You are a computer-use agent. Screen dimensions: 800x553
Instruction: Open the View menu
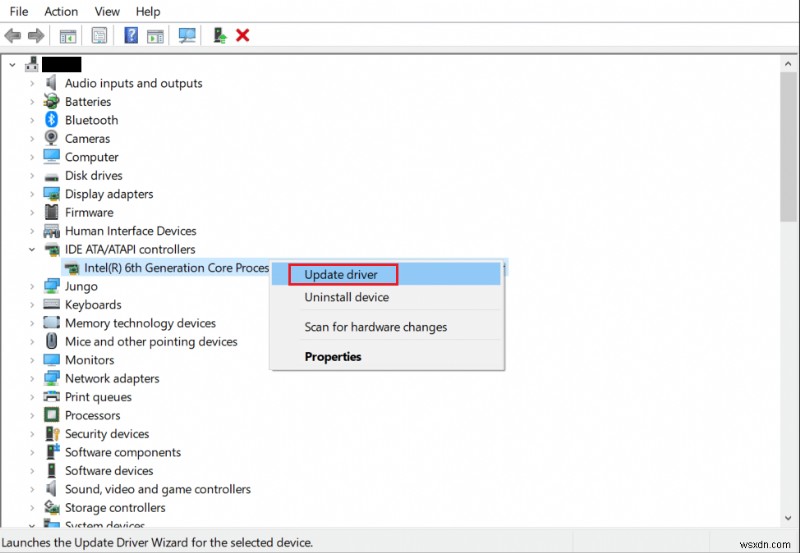[x=107, y=11]
